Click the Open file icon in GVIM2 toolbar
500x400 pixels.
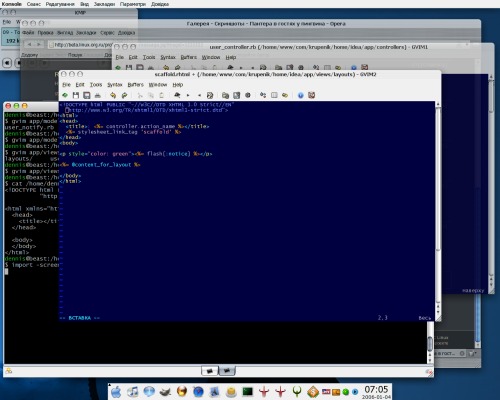point(65,95)
